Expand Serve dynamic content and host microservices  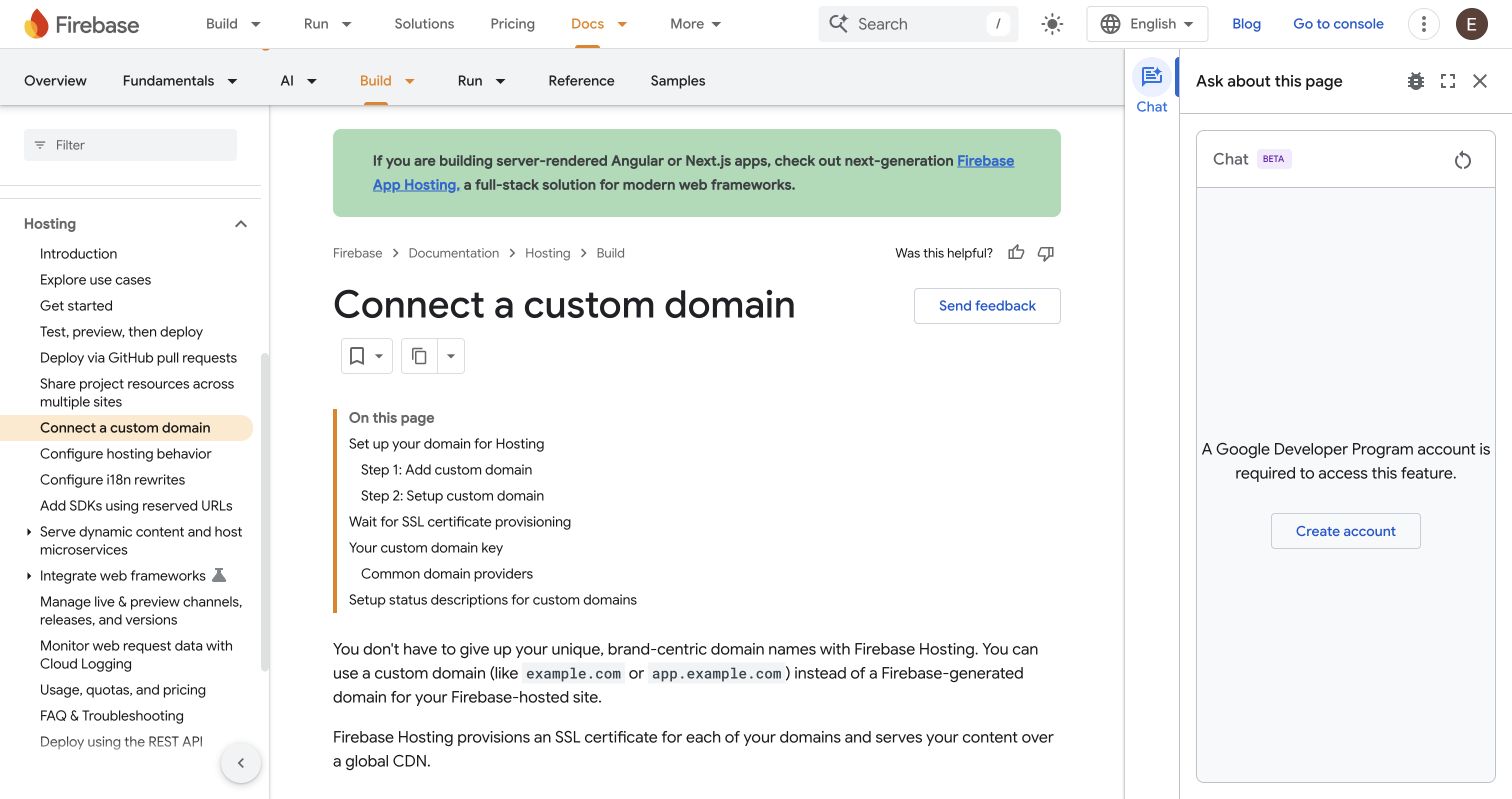pos(29,532)
